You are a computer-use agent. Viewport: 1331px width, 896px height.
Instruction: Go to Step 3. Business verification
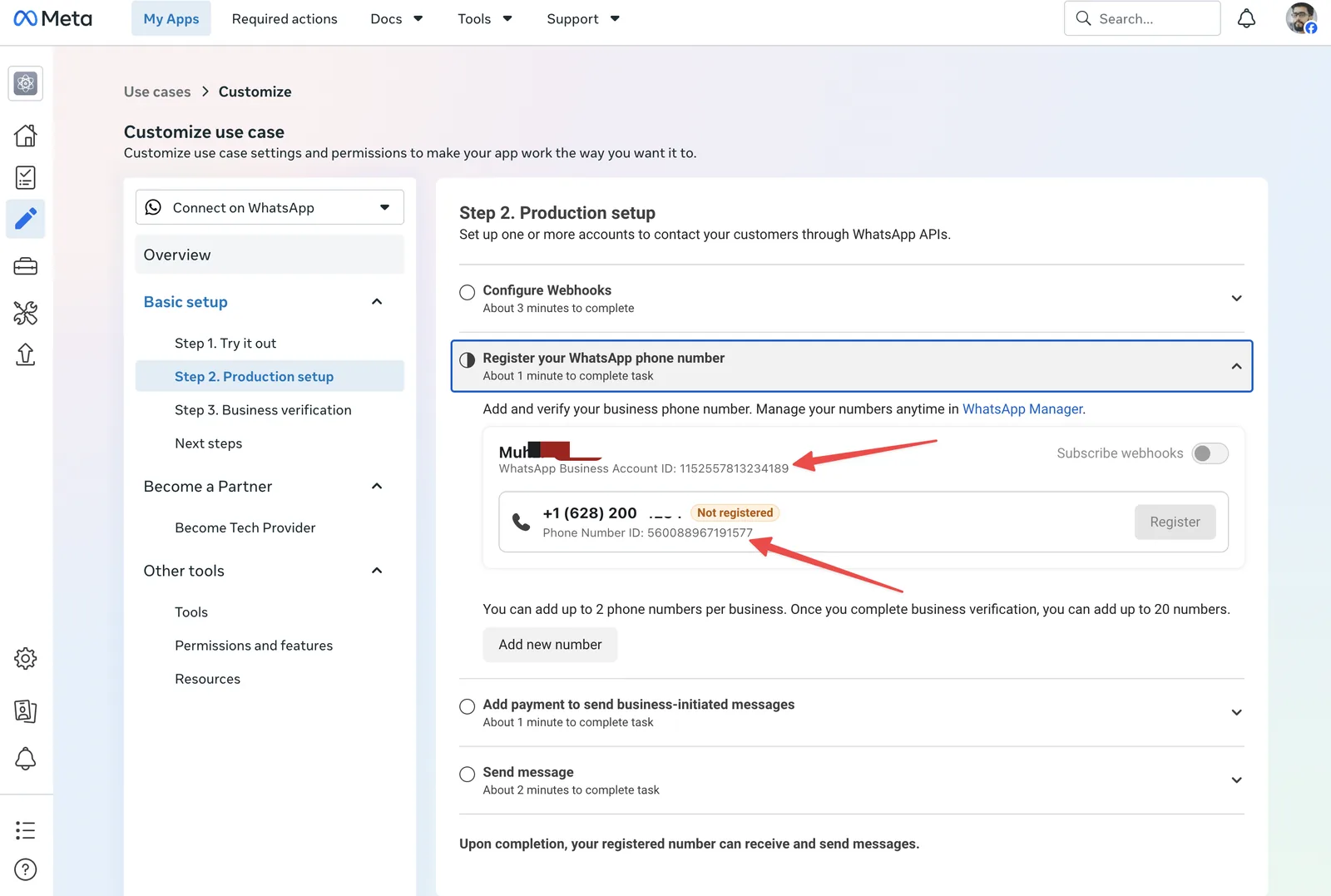(x=263, y=410)
